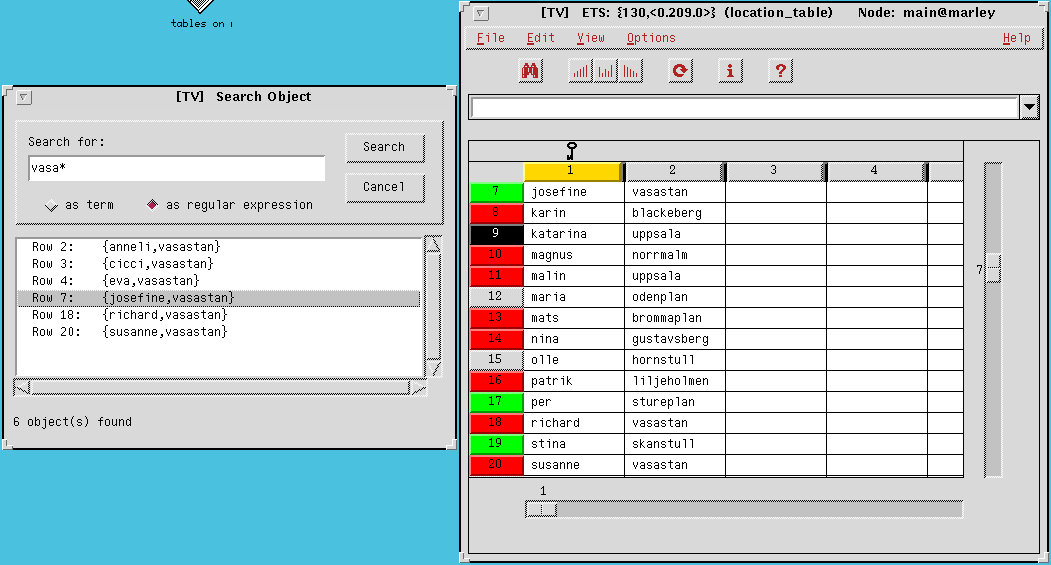Image resolution: width=1051 pixels, height=565 pixels.
Task: Click the 'norrmalm' cell
Action: 675,255
